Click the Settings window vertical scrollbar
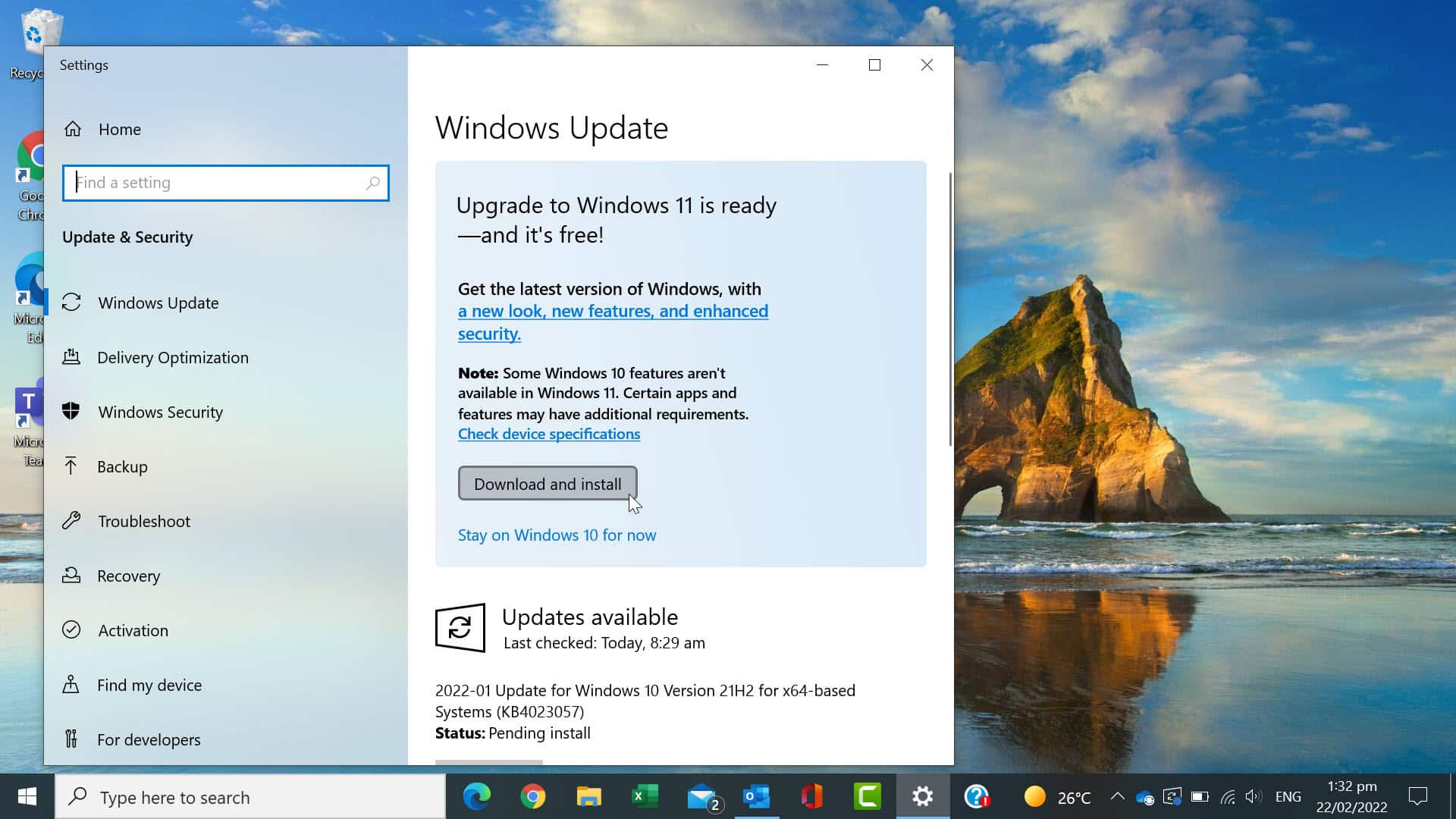 click(x=950, y=311)
